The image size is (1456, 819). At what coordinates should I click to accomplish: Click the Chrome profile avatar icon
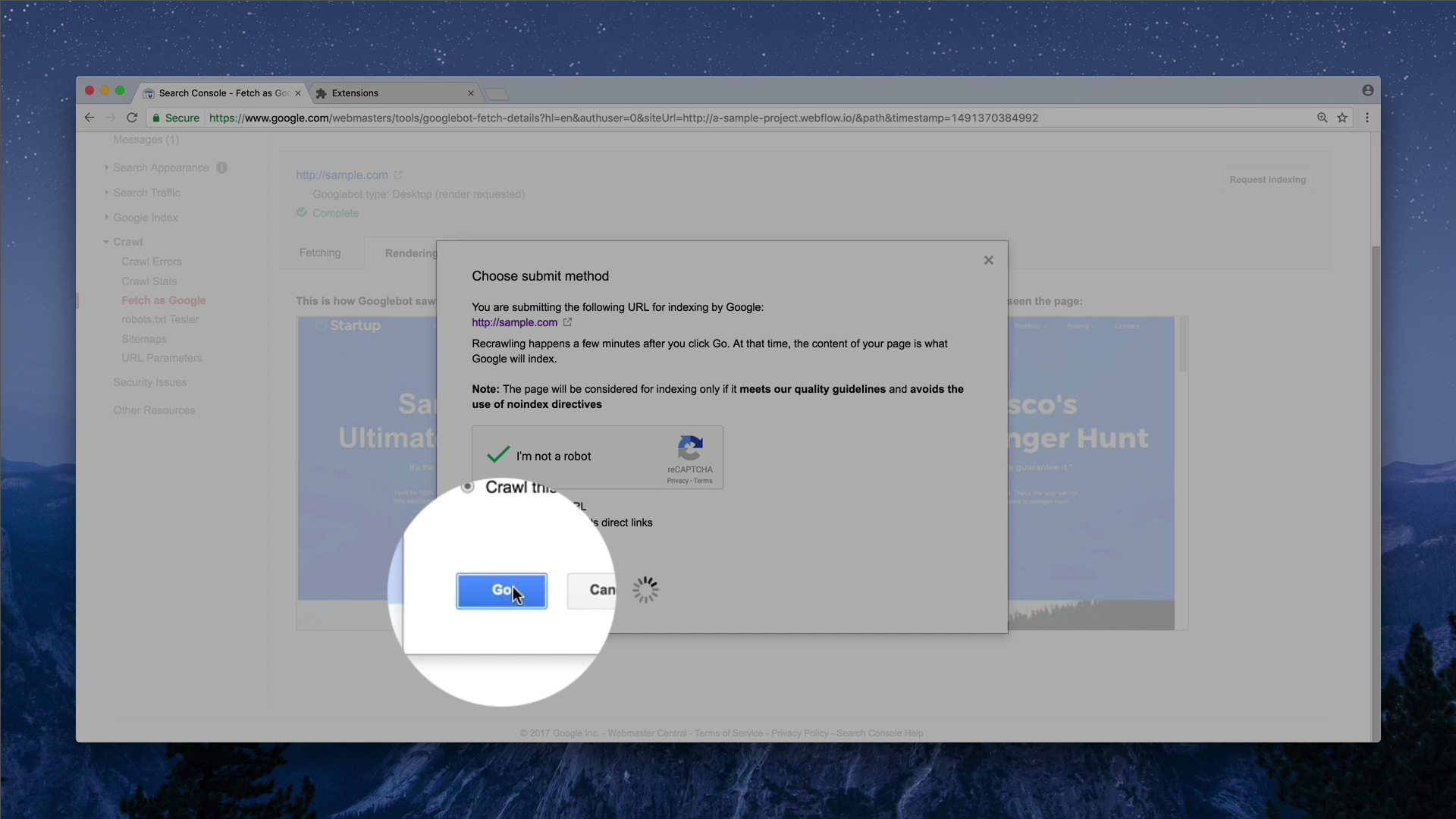(1367, 90)
